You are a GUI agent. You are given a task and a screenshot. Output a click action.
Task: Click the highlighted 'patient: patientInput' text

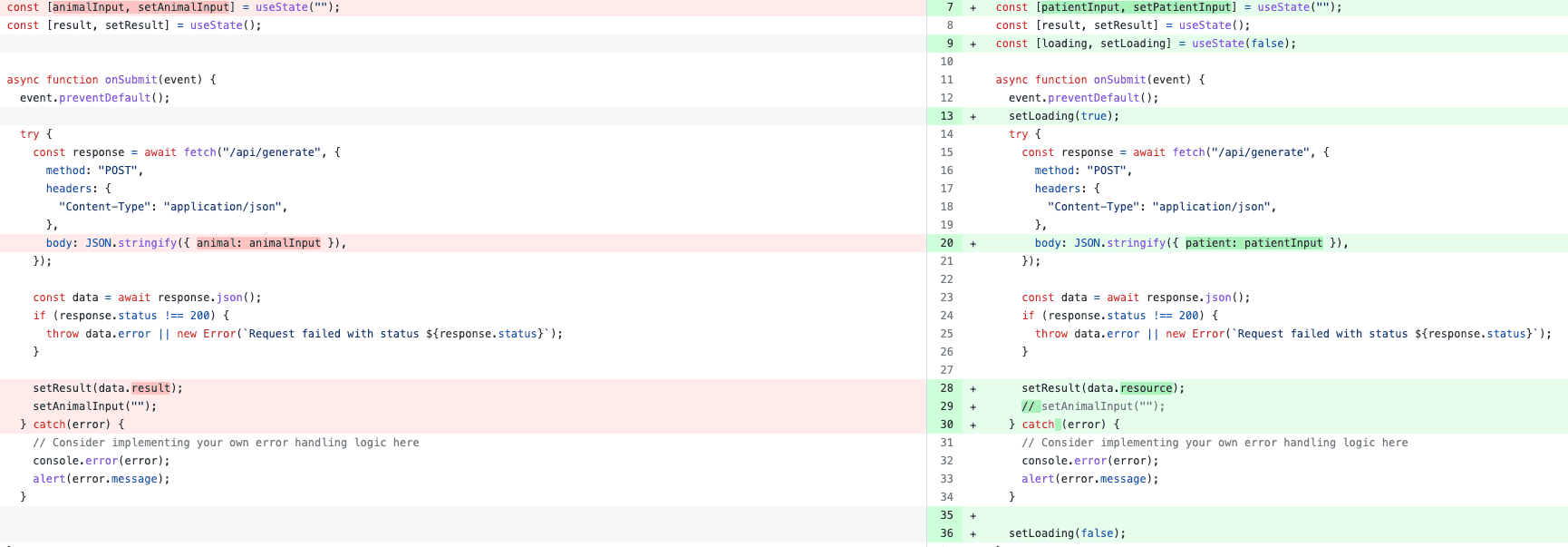pyautogui.click(x=1253, y=243)
